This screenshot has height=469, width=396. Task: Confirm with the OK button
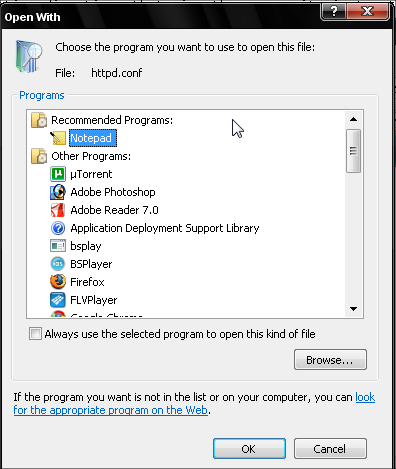point(249,449)
